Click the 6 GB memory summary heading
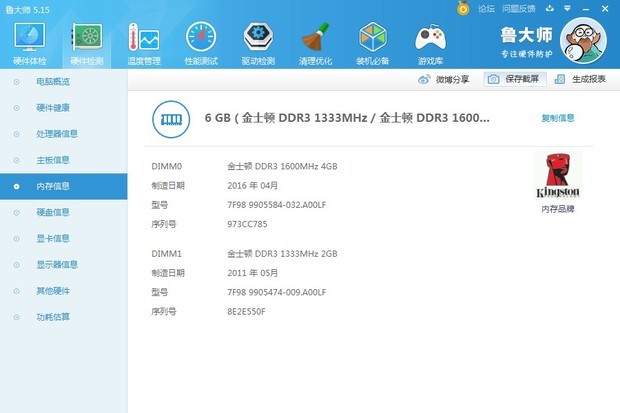This screenshot has width=620, height=413. tap(347, 118)
